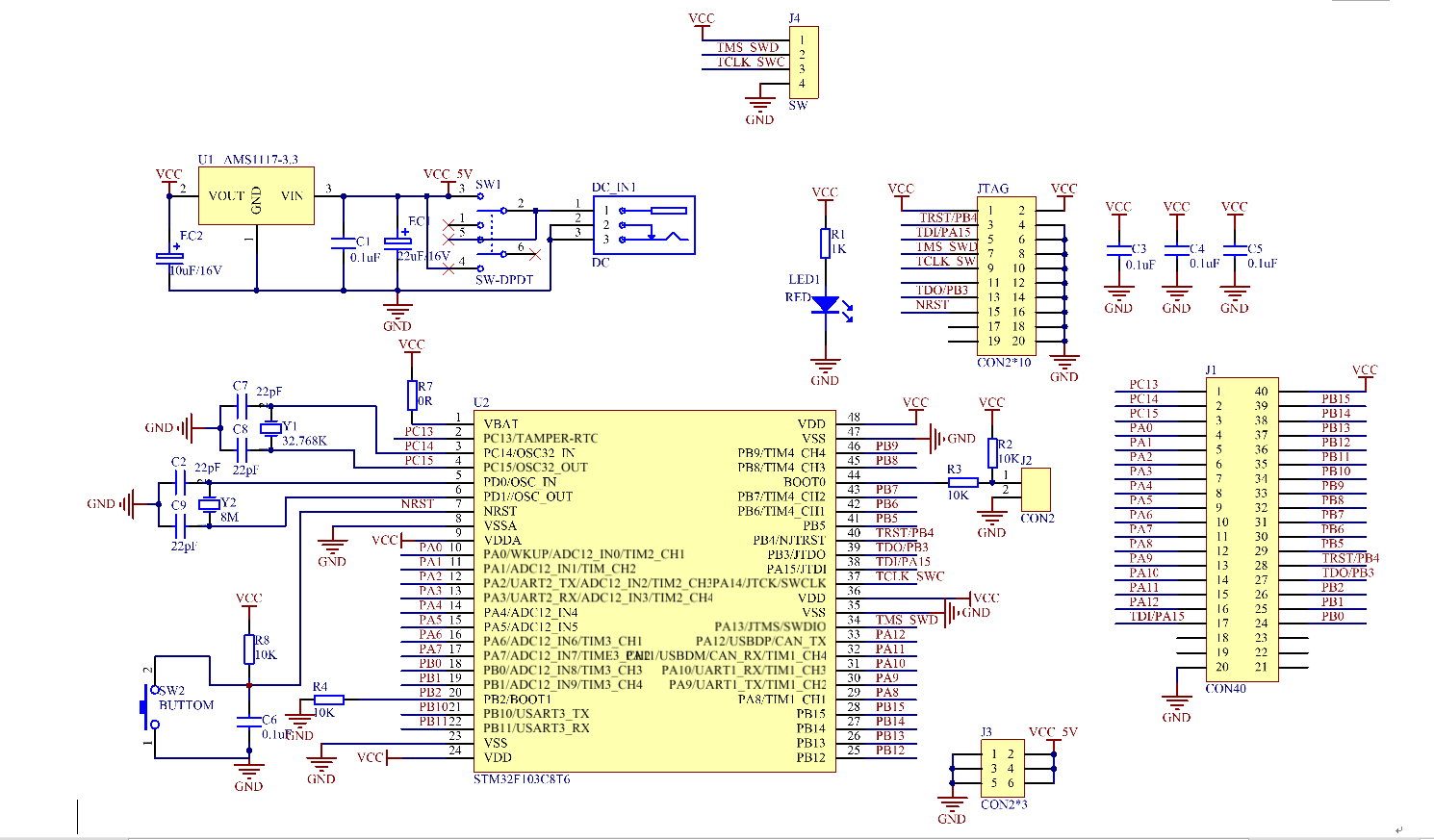Select crystal Y1 32.768K
Screen dimensions: 1434x840
(x=271, y=428)
